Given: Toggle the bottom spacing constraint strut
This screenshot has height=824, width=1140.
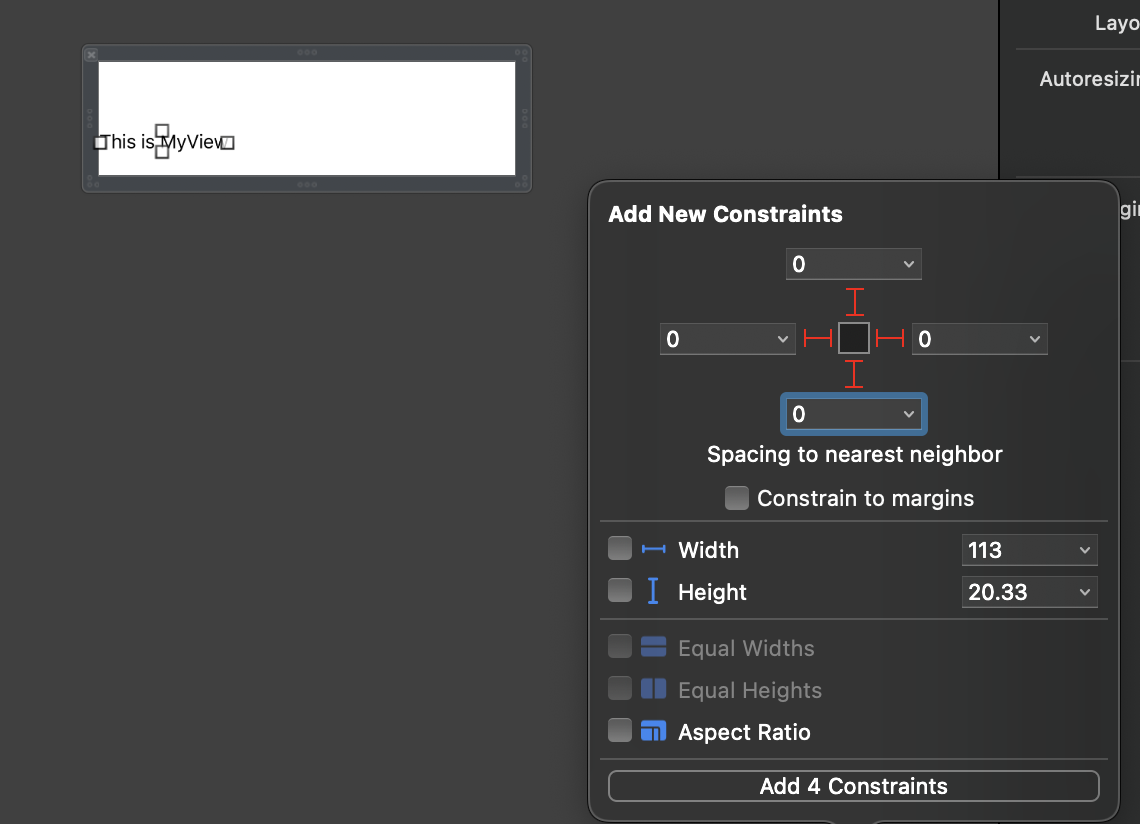Looking at the screenshot, I should [854, 374].
